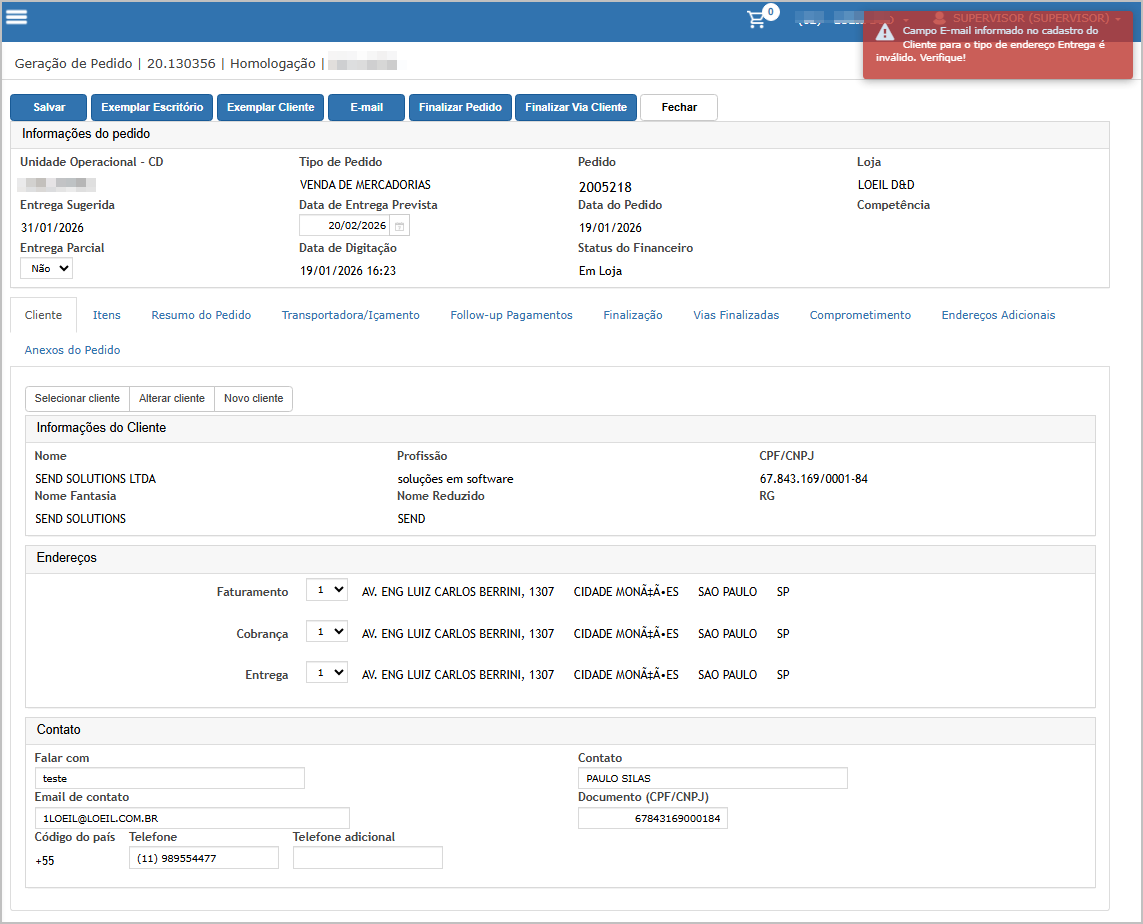Click the calendar icon beside Data de Entrega Prevista
Image resolution: width=1143 pixels, height=924 pixels.
pos(399,226)
